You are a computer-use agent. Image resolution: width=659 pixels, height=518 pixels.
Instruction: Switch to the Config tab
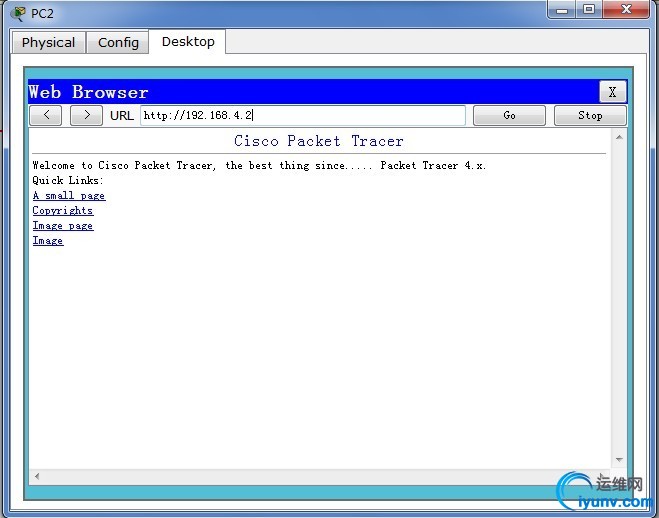[x=118, y=42]
